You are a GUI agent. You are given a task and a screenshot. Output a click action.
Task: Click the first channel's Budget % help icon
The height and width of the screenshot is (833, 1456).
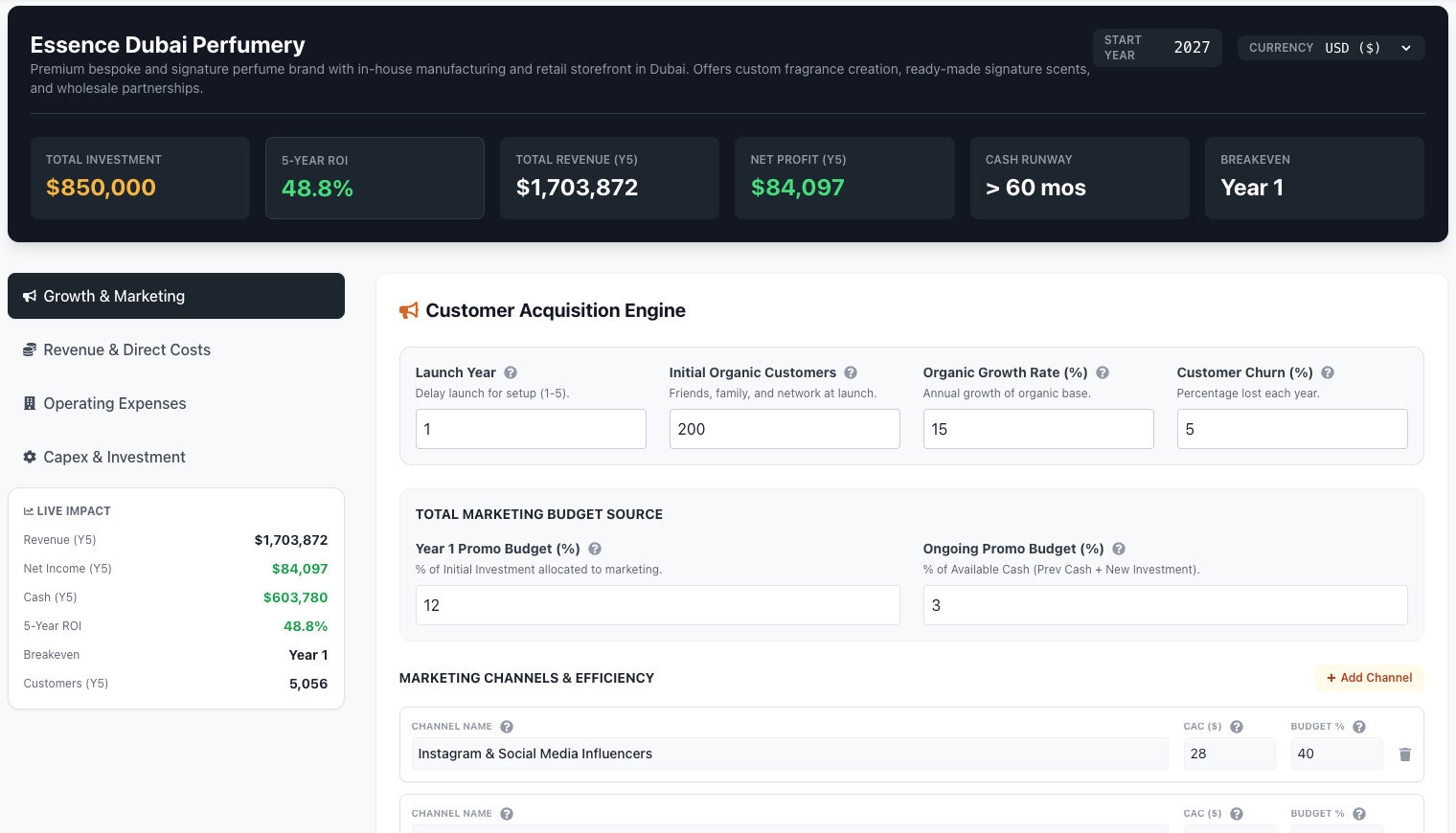[x=1359, y=727]
